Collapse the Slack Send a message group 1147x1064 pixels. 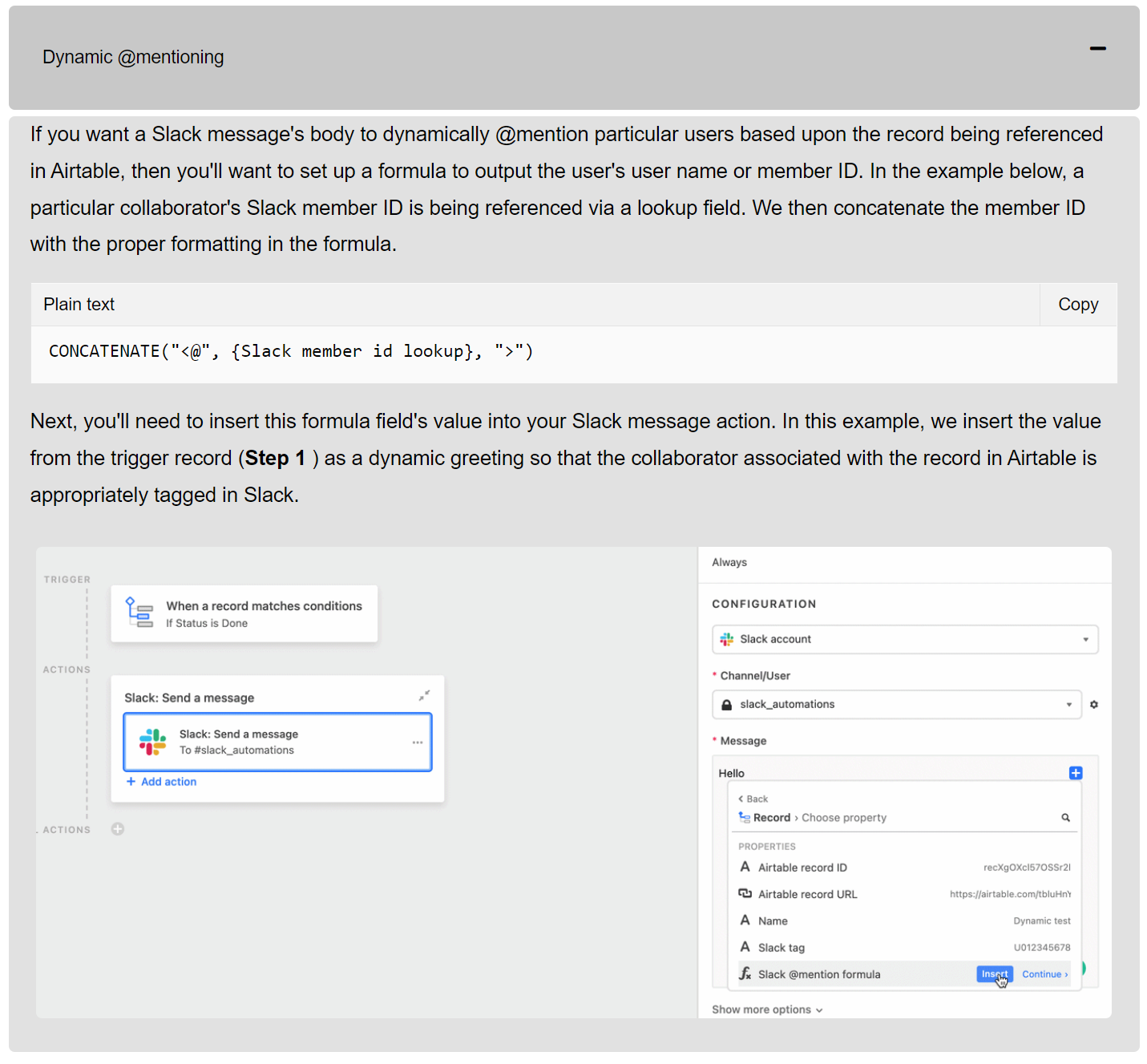(x=424, y=696)
